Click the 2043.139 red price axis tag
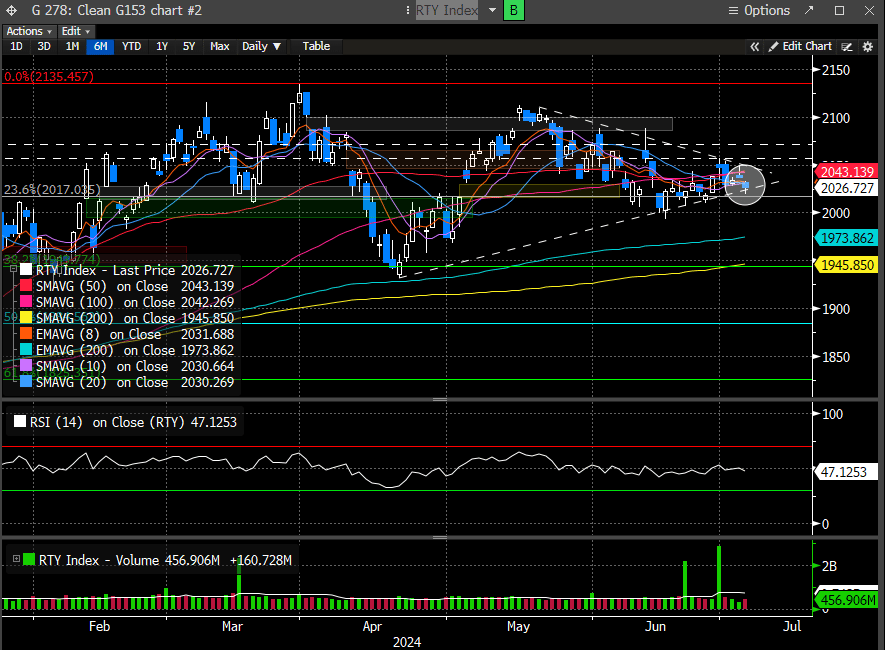The width and height of the screenshot is (885, 650). (x=846, y=172)
